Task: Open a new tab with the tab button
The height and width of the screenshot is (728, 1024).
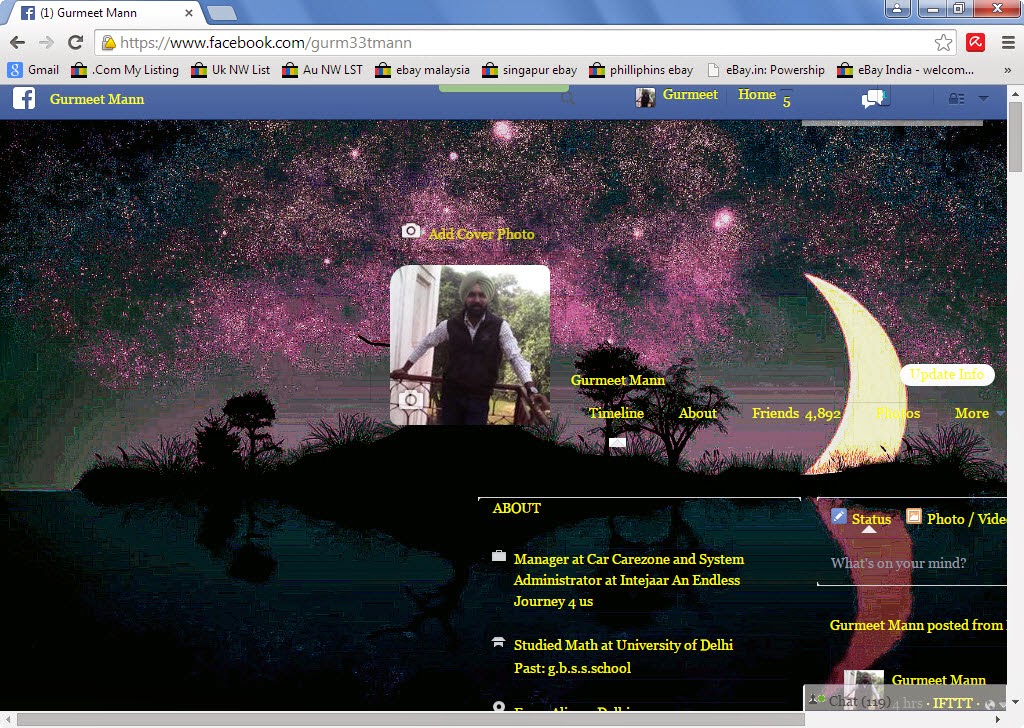Action: 221,12
